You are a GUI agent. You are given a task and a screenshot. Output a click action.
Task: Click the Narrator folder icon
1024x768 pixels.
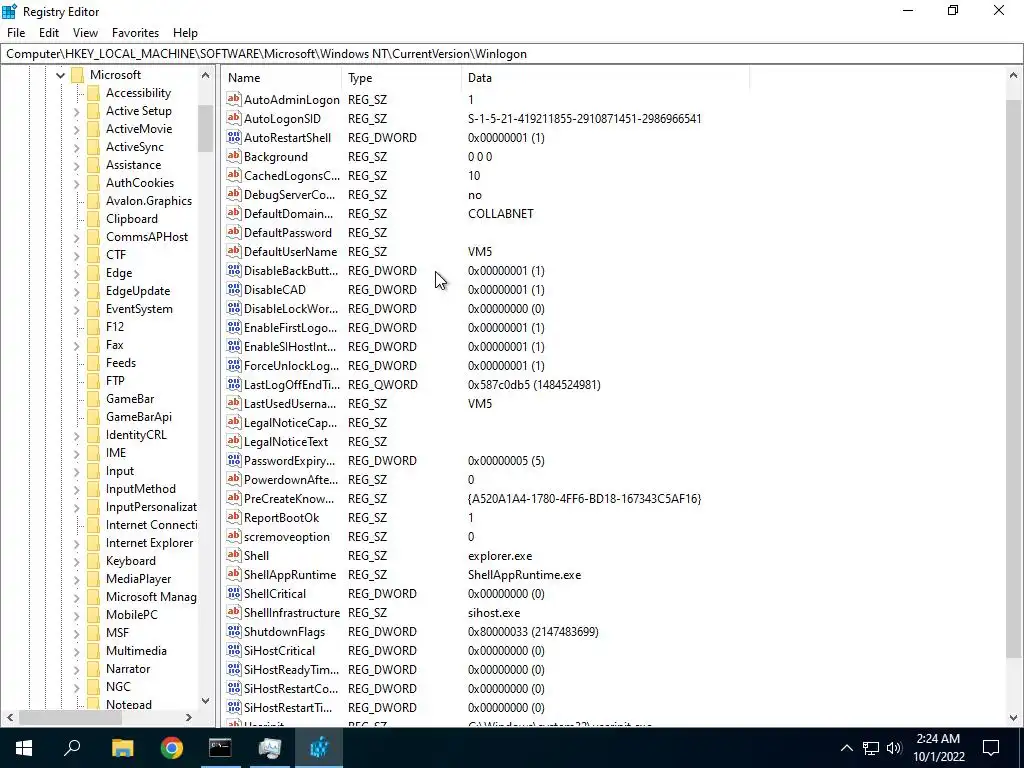(93, 668)
